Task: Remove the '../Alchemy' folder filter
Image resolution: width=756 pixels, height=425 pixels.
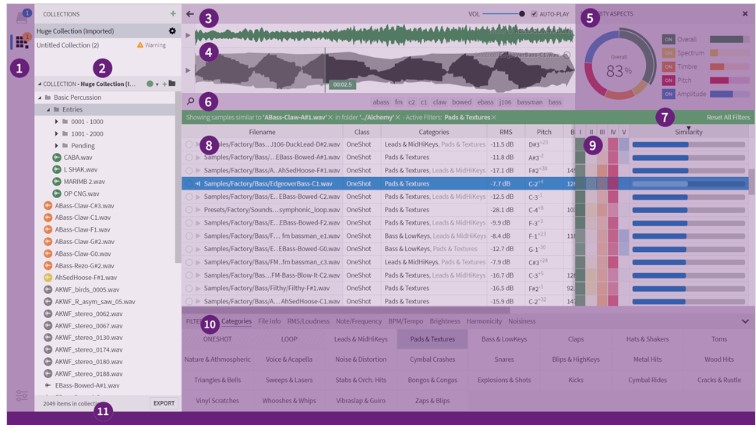Action: 398,117
